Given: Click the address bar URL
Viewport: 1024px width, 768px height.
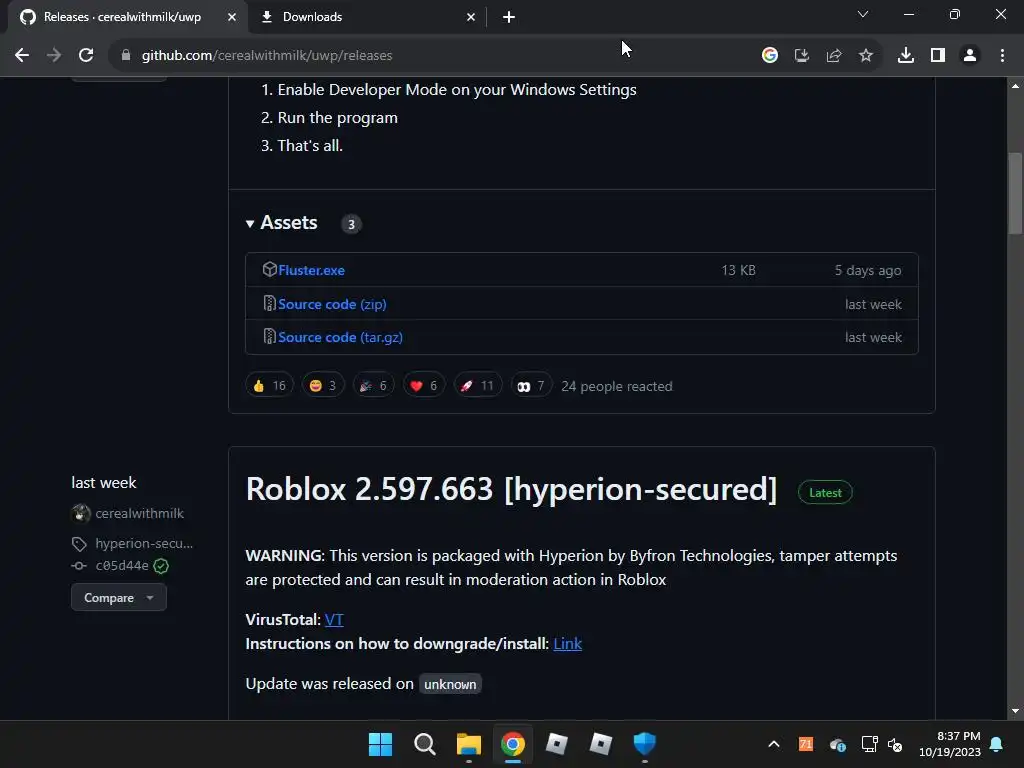Looking at the screenshot, I should 267,56.
